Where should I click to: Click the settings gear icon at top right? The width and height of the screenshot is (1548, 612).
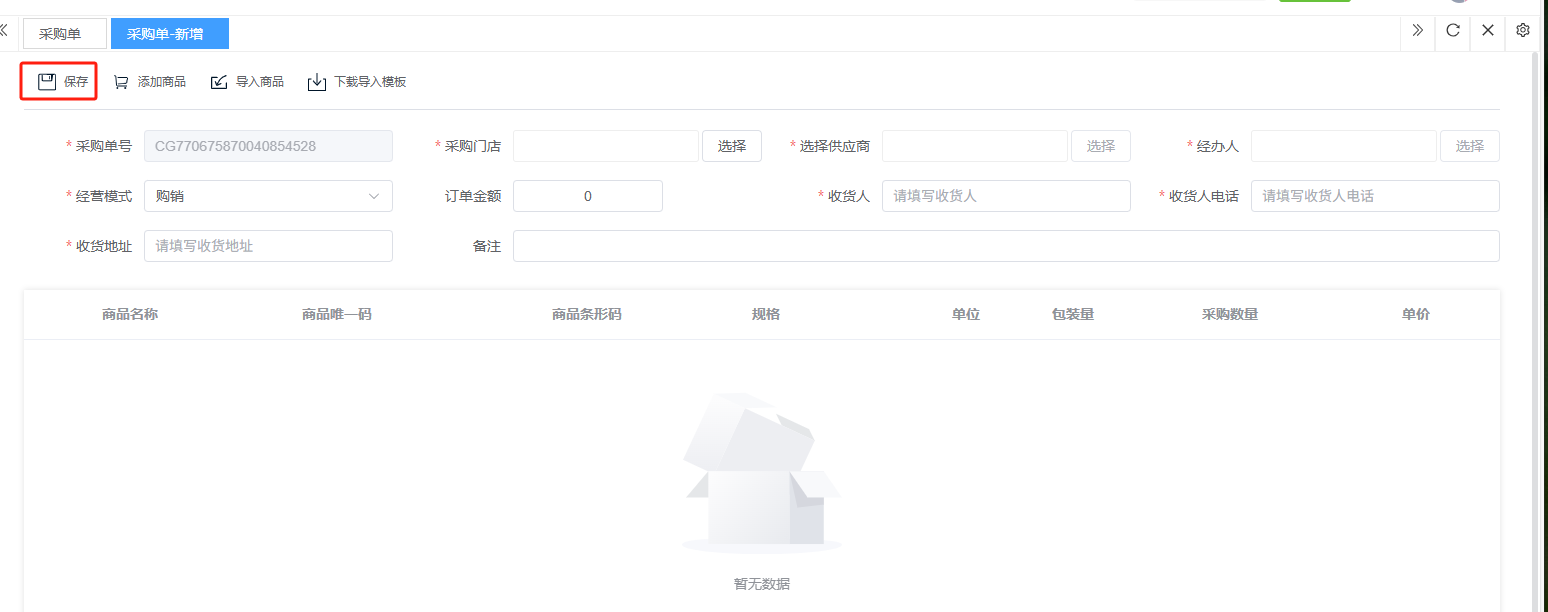[x=1523, y=30]
